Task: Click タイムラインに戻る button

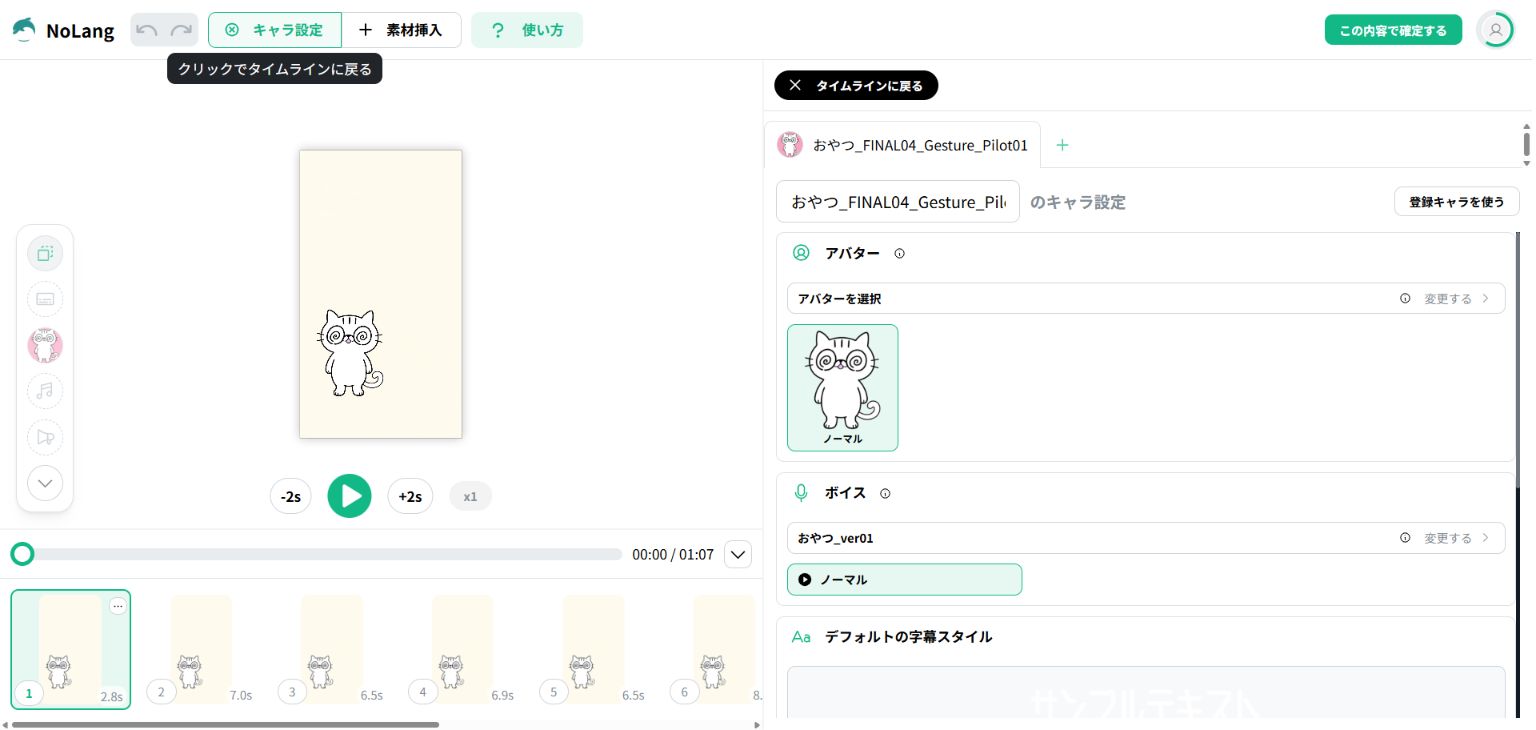Action: (856, 85)
